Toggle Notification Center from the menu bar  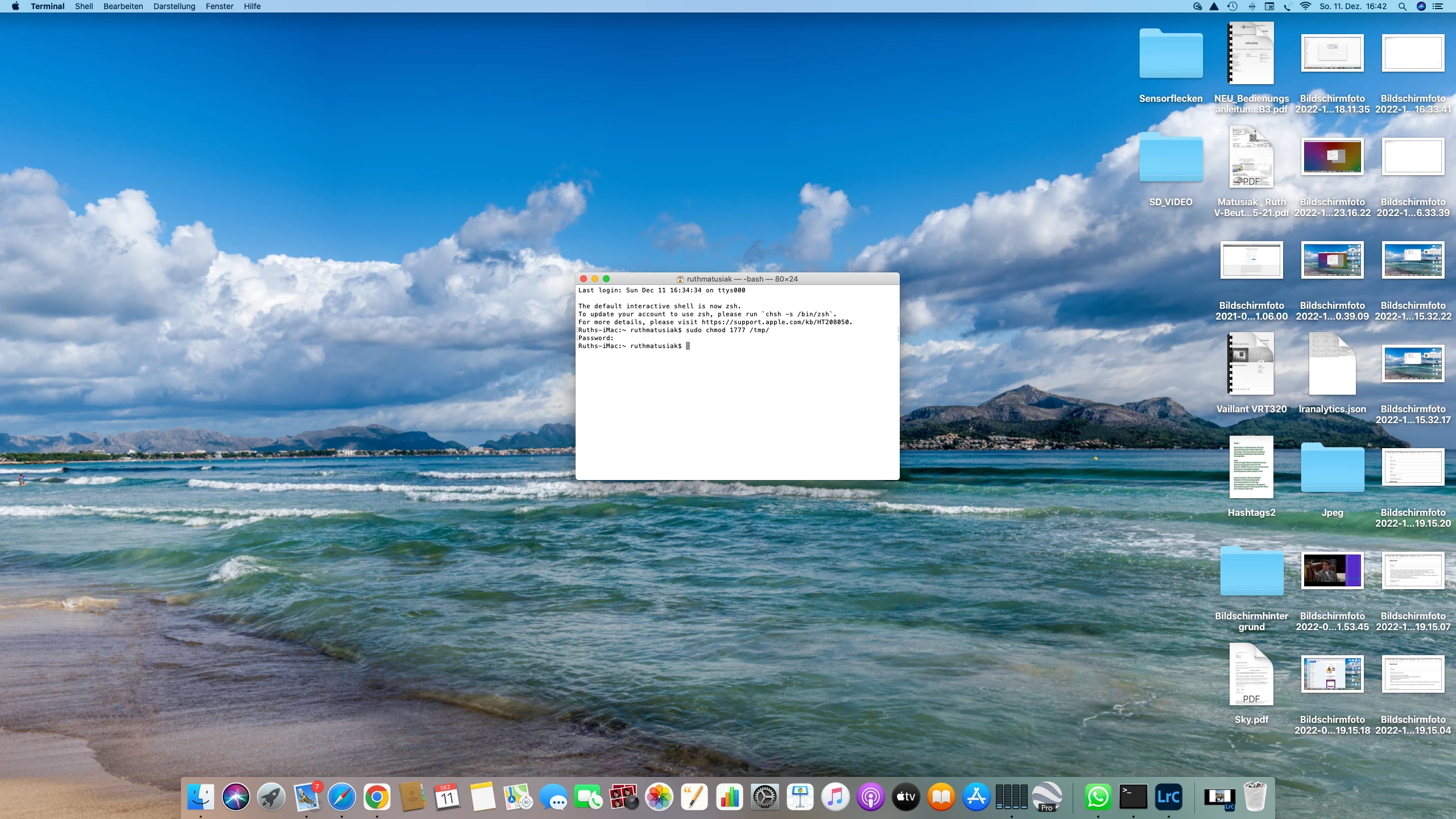(x=1438, y=6)
